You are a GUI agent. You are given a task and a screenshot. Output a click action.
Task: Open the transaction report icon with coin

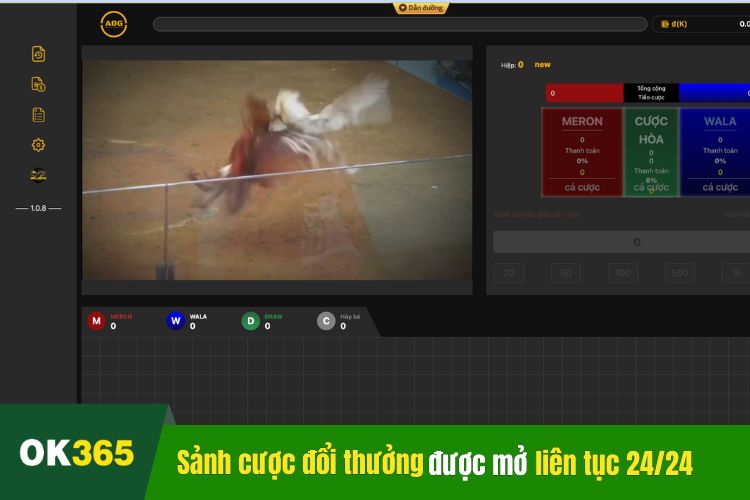[x=38, y=84]
